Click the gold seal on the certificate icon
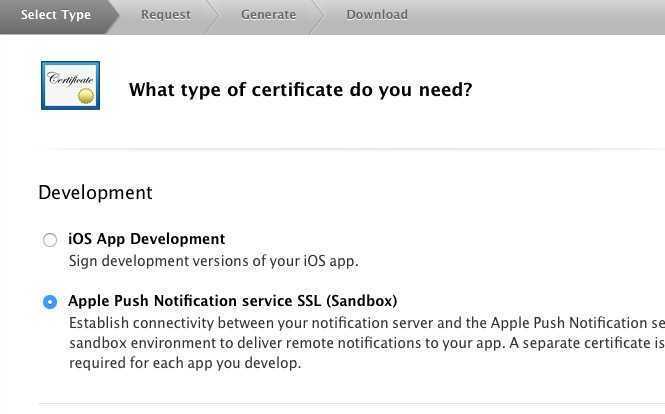 (x=86, y=96)
